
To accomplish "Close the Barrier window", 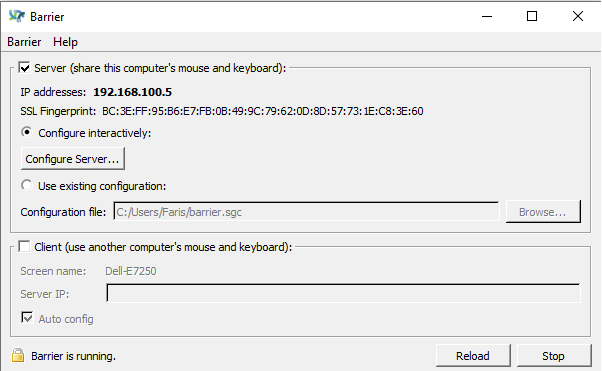I will (x=577, y=16).
